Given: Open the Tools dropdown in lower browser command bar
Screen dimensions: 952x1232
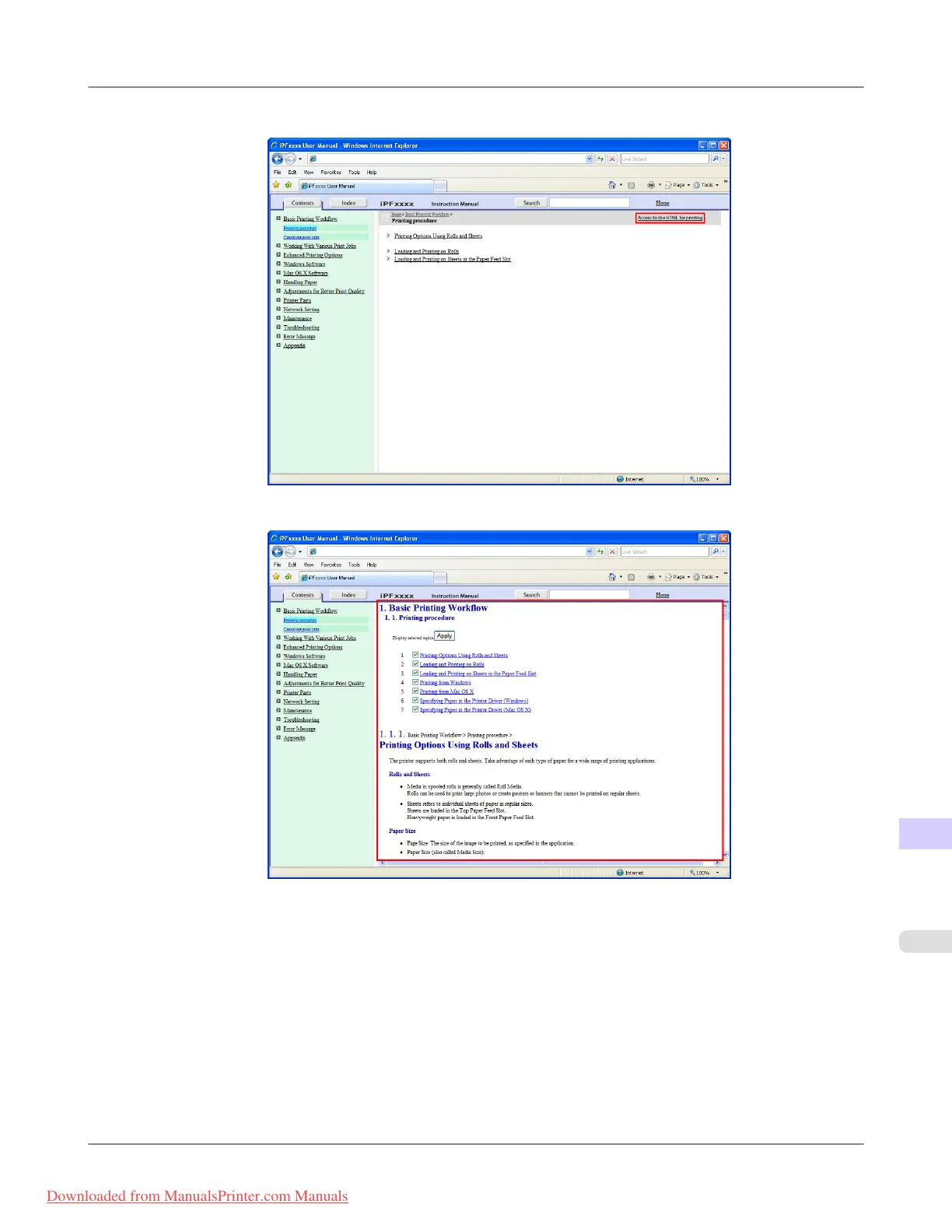Looking at the screenshot, I should point(706,577).
